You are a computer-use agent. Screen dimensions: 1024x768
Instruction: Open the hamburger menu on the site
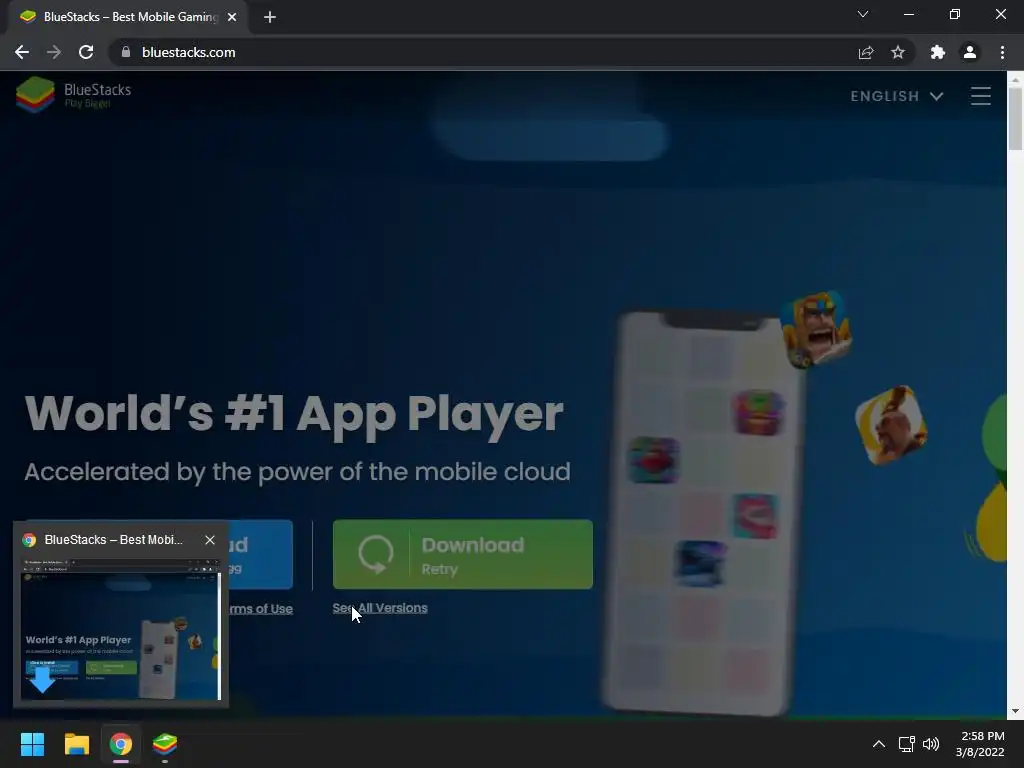980,96
